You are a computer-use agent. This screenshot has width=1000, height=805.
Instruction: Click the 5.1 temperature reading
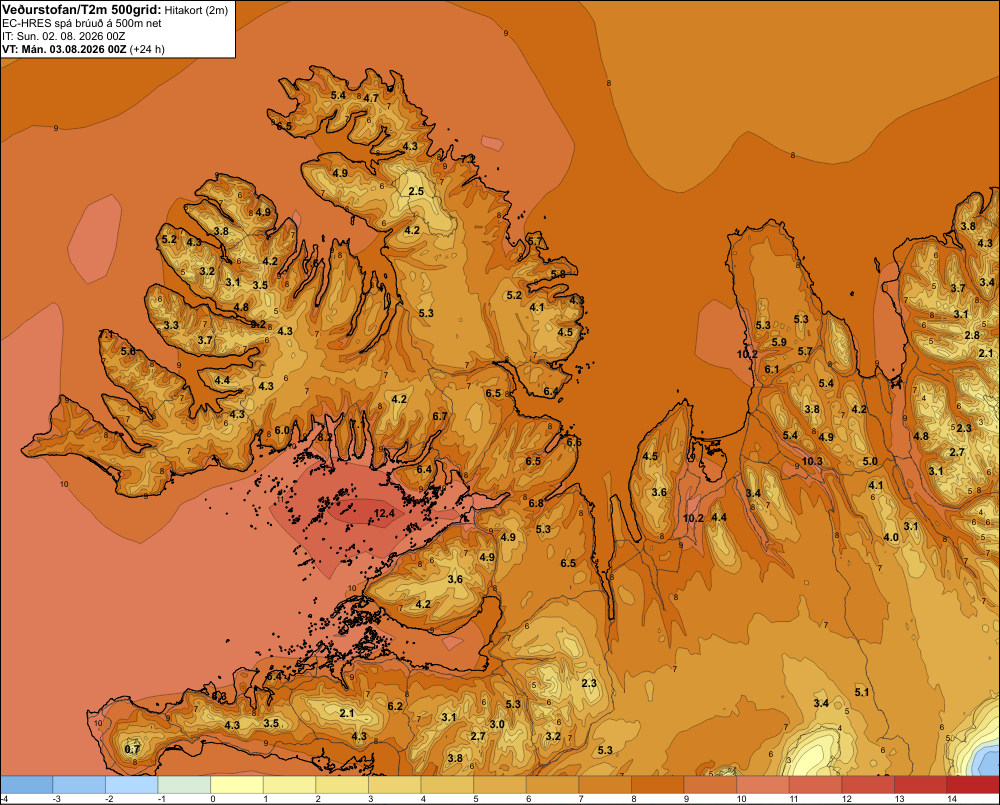click(862, 692)
